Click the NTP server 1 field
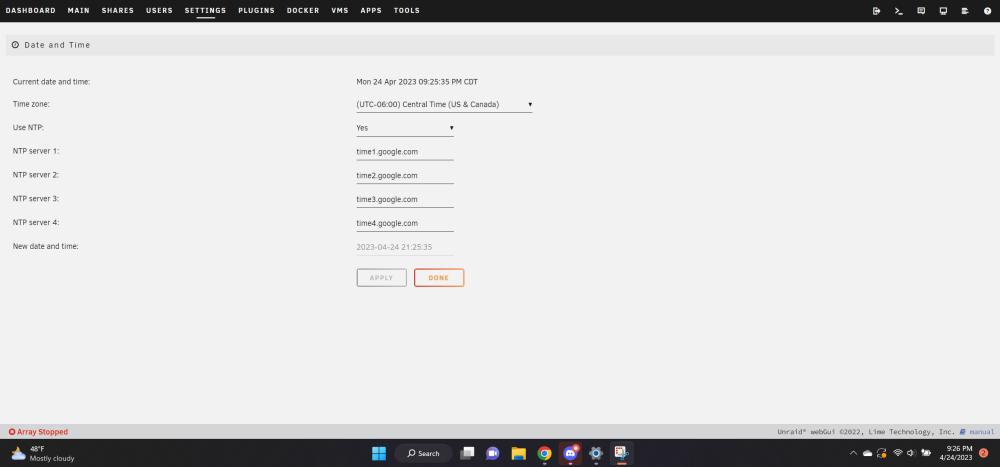 405,152
